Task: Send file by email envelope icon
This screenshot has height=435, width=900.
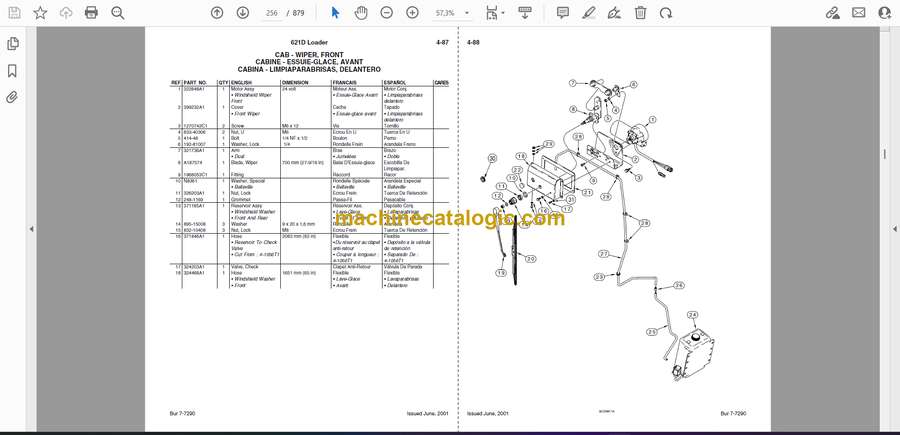Action: (x=859, y=13)
